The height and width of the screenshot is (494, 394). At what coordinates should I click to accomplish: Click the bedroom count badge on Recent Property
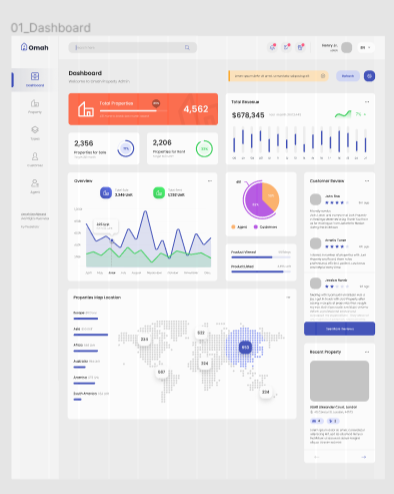click(x=317, y=421)
